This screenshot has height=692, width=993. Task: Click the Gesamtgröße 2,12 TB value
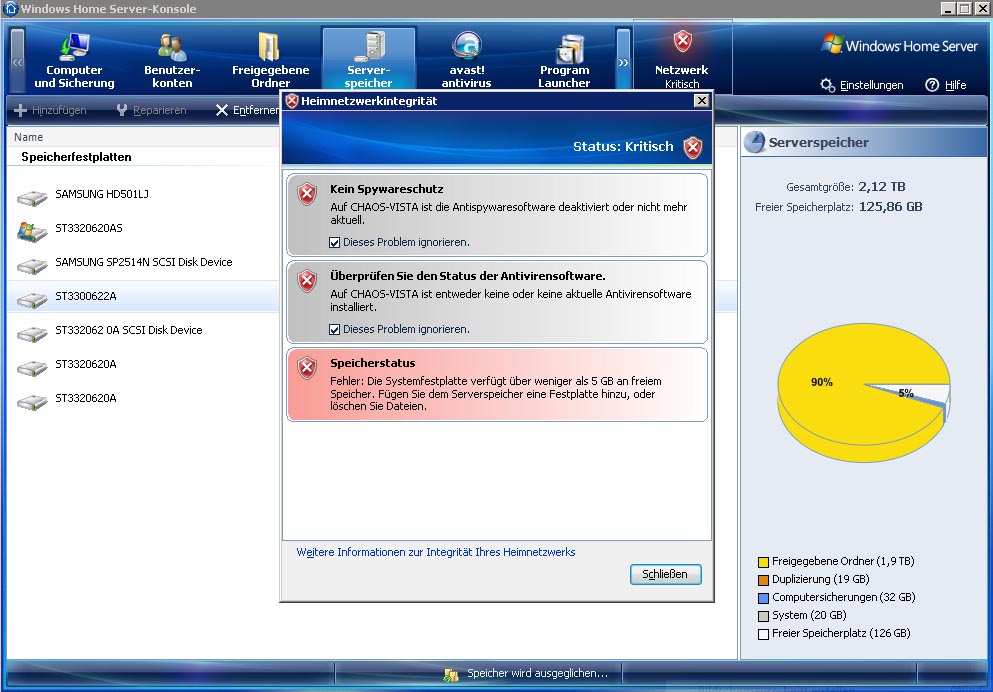[882, 187]
